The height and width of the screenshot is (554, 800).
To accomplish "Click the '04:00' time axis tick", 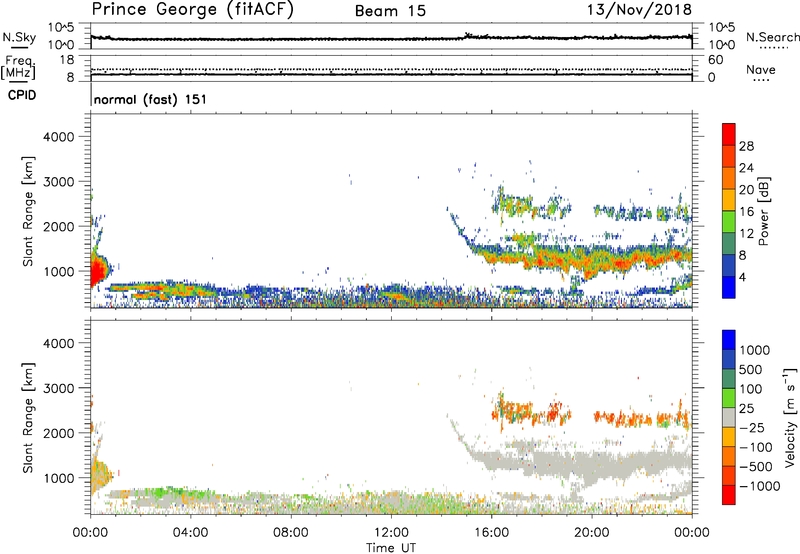I will pos(190,533).
